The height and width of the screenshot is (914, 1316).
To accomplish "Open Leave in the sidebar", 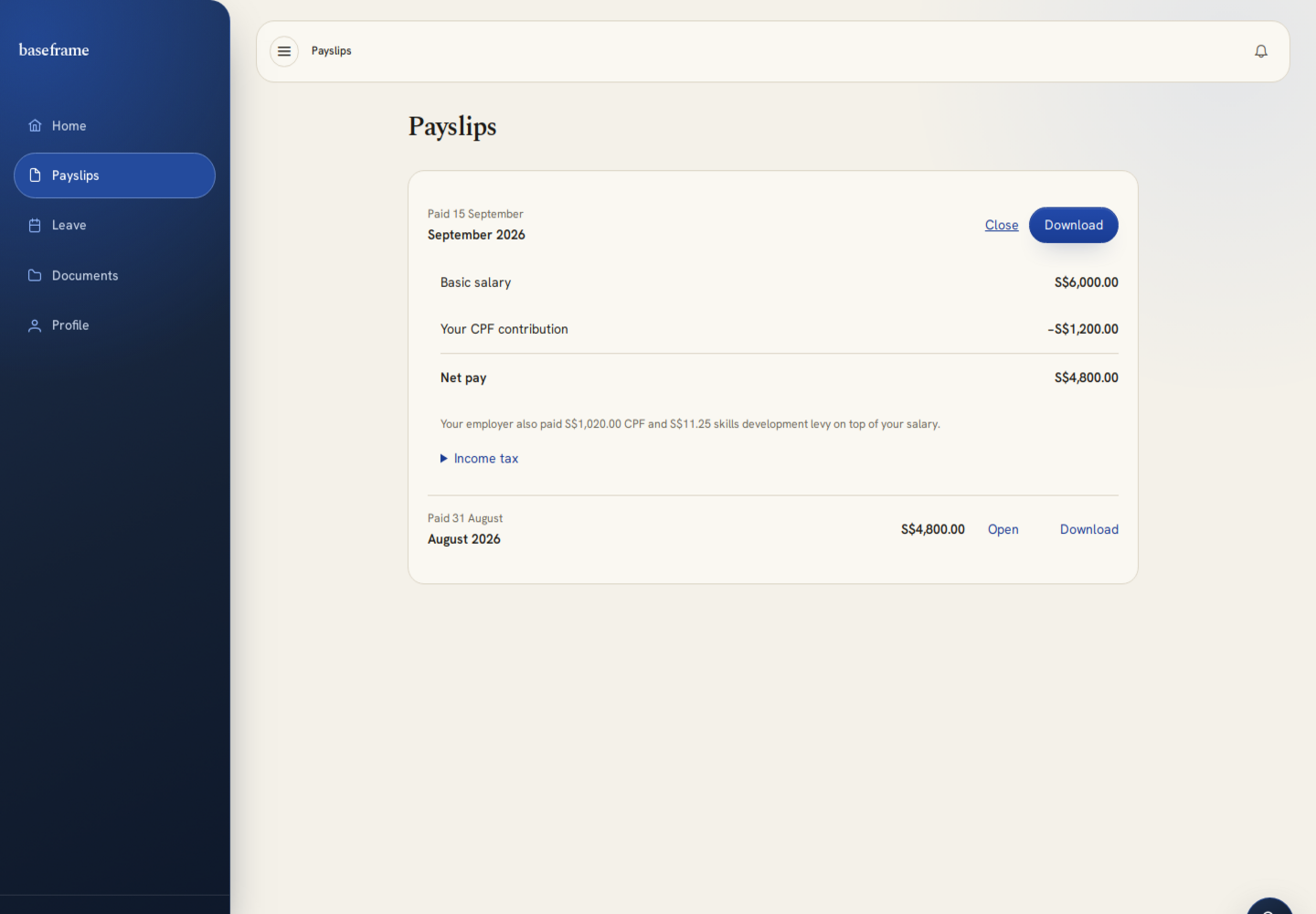I will click(114, 225).
